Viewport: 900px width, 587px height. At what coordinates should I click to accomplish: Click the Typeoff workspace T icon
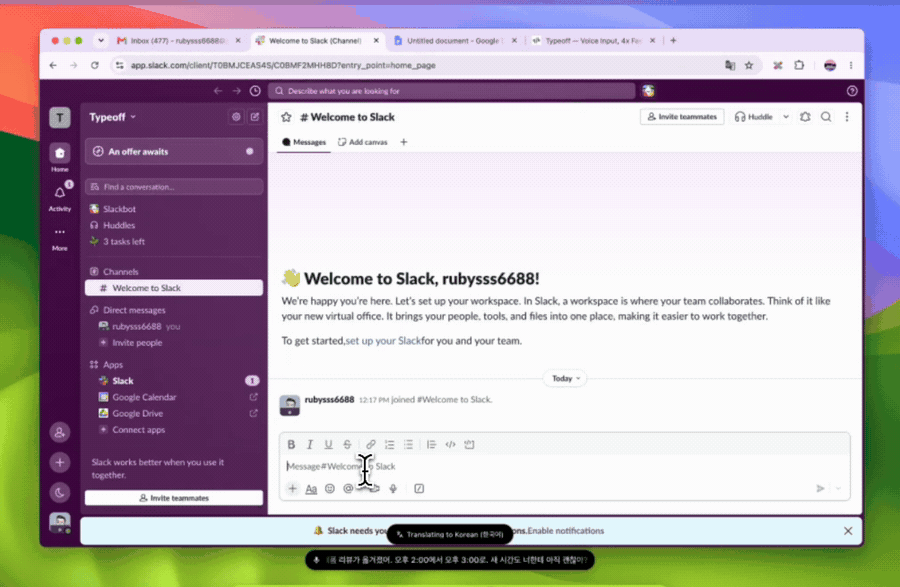[x=60, y=118]
